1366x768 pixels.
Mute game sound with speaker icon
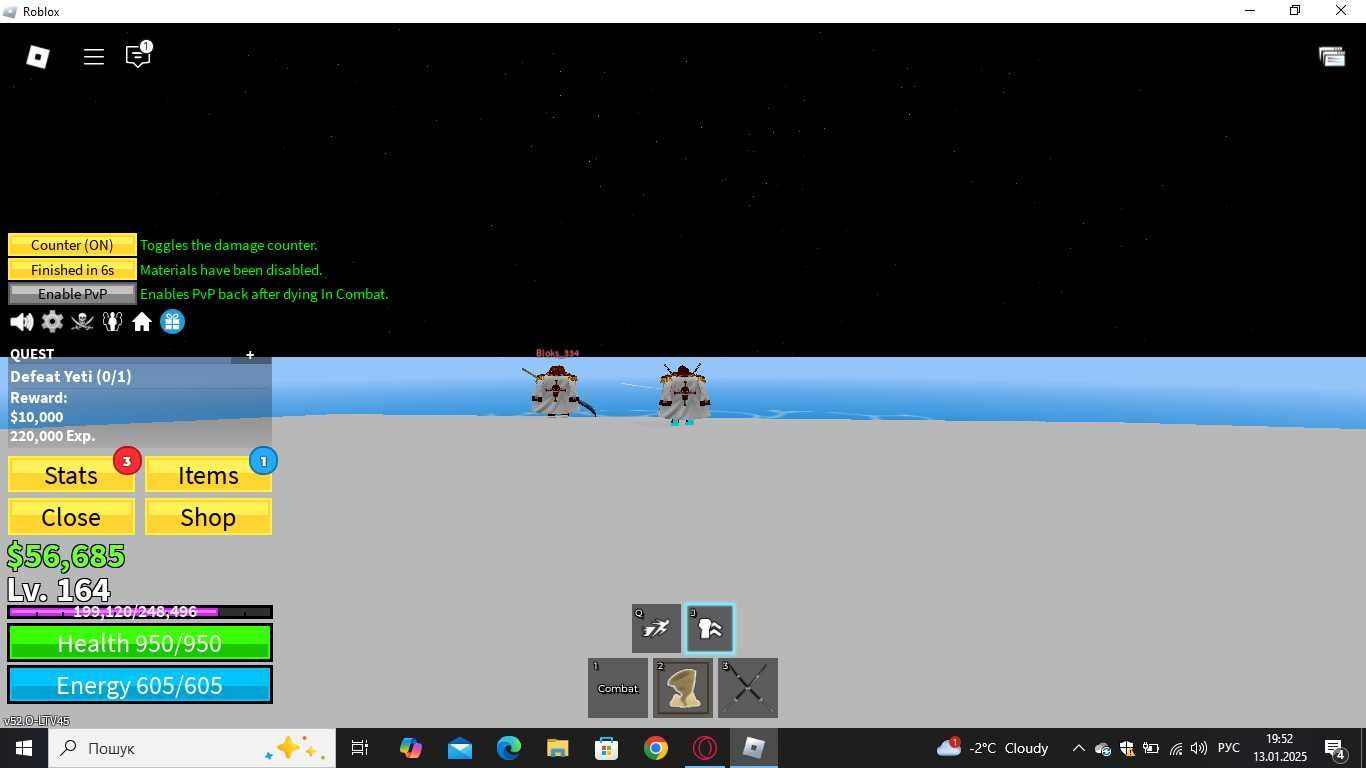(21, 322)
